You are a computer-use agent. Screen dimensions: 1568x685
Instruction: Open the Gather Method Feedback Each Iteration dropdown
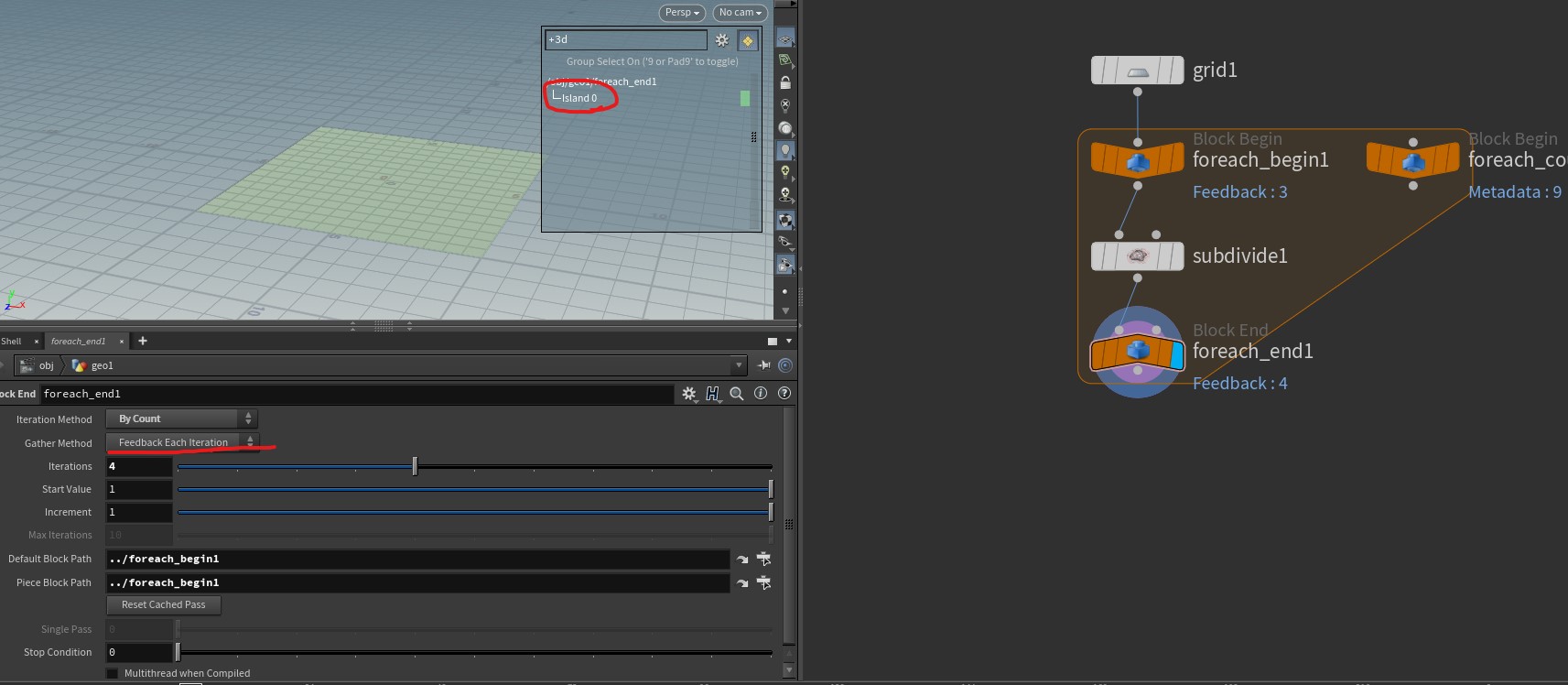182,442
